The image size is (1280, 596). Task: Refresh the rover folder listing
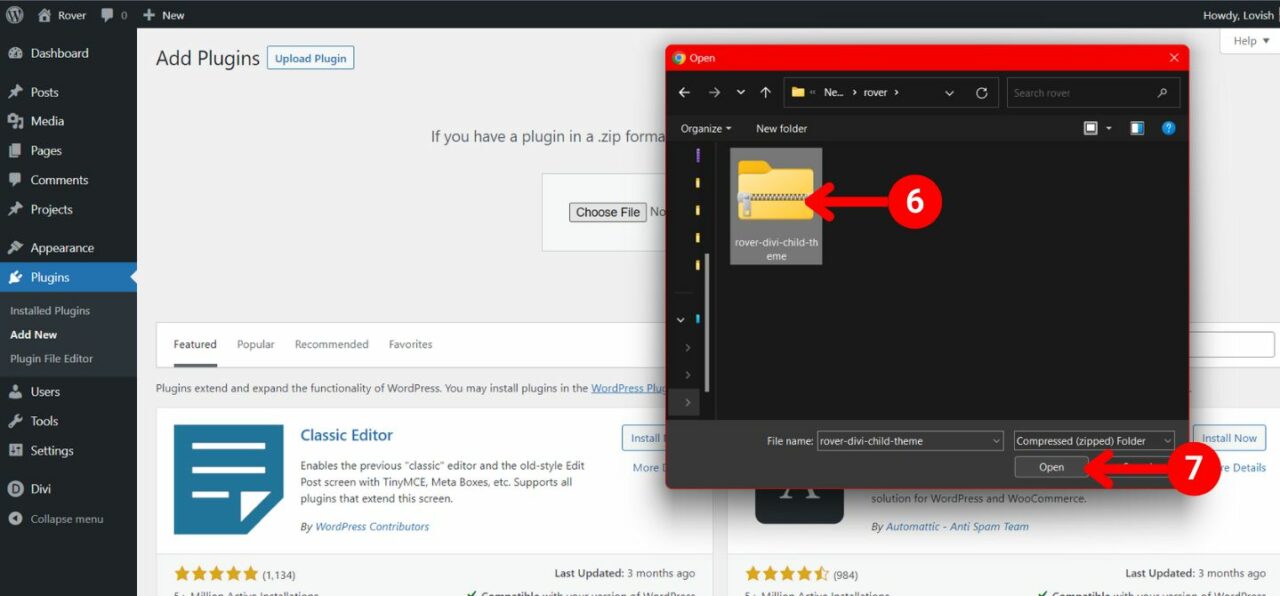tap(981, 93)
